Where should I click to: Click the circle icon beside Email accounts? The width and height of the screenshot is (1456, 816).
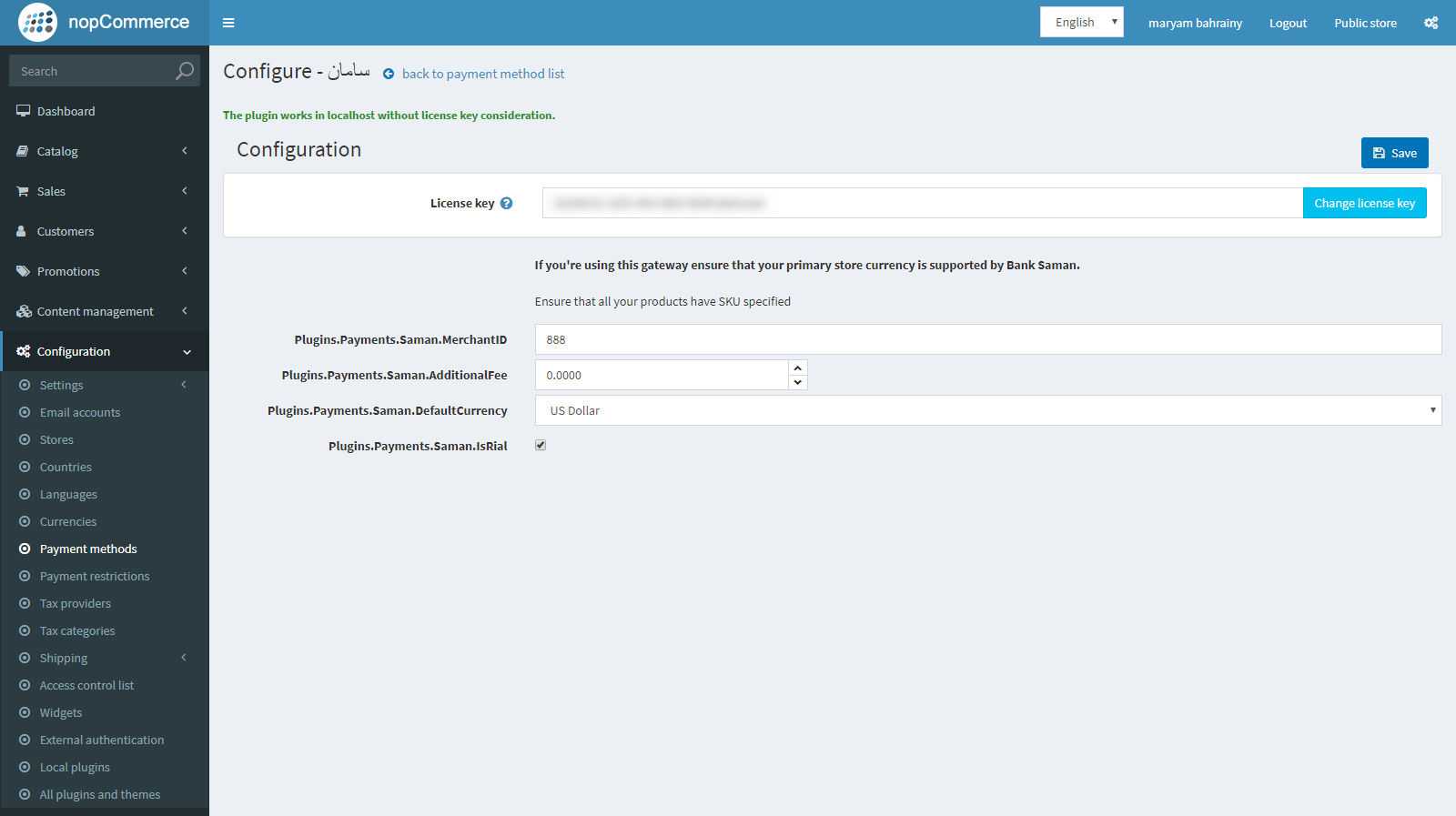coord(25,412)
